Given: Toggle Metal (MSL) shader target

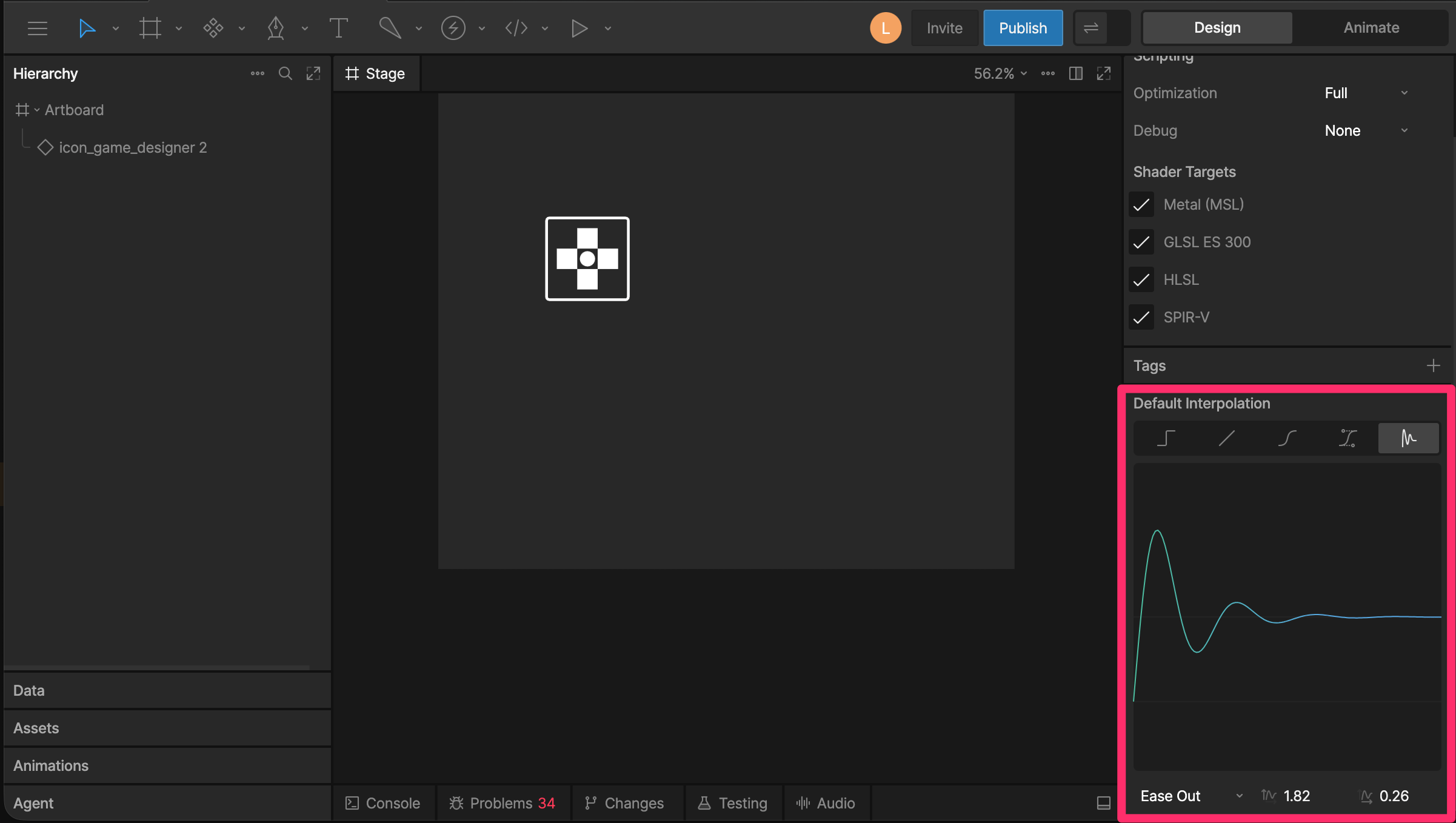Looking at the screenshot, I should (1141, 205).
